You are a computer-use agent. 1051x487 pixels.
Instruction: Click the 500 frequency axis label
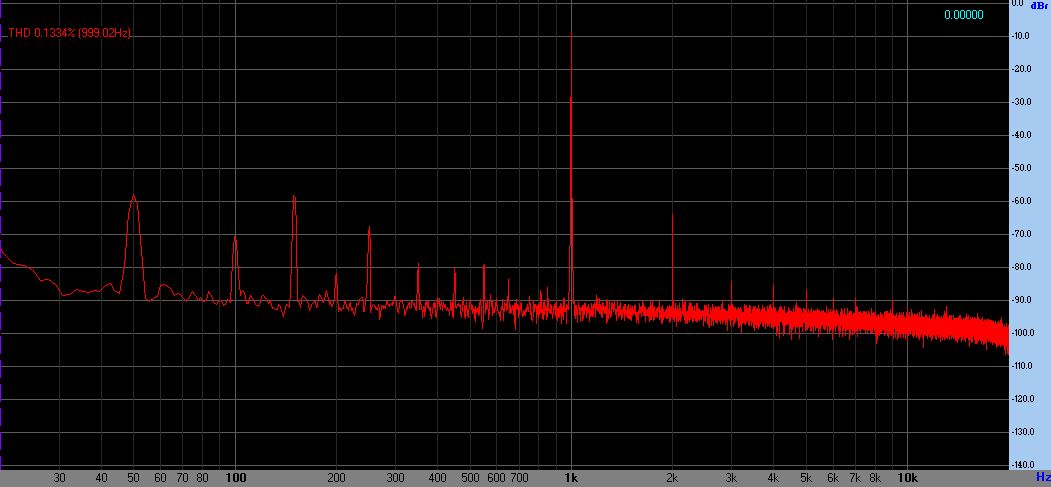(471, 478)
